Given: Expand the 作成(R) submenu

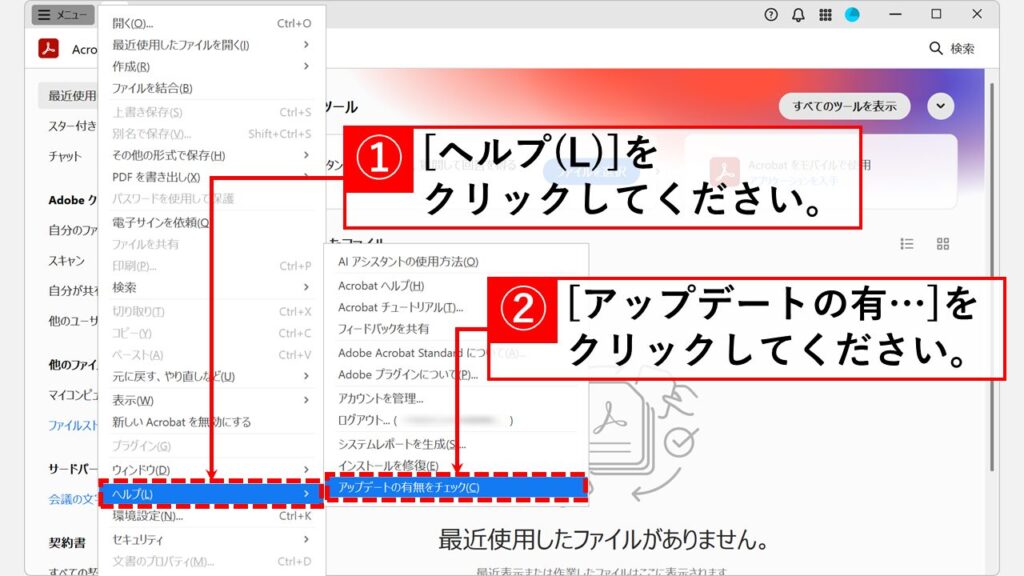Looking at the screenshot, I should point(211,66).
